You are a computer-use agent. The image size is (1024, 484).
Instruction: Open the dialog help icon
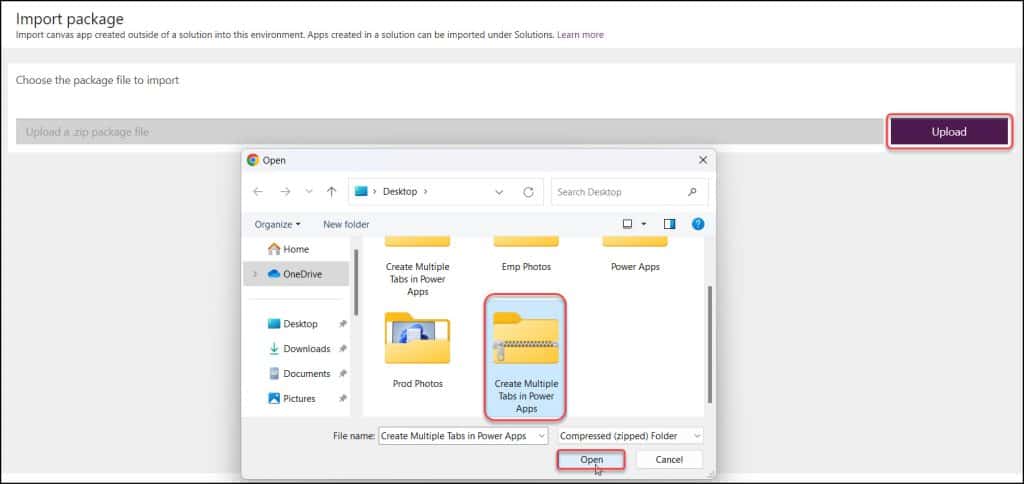pos(698,224)
